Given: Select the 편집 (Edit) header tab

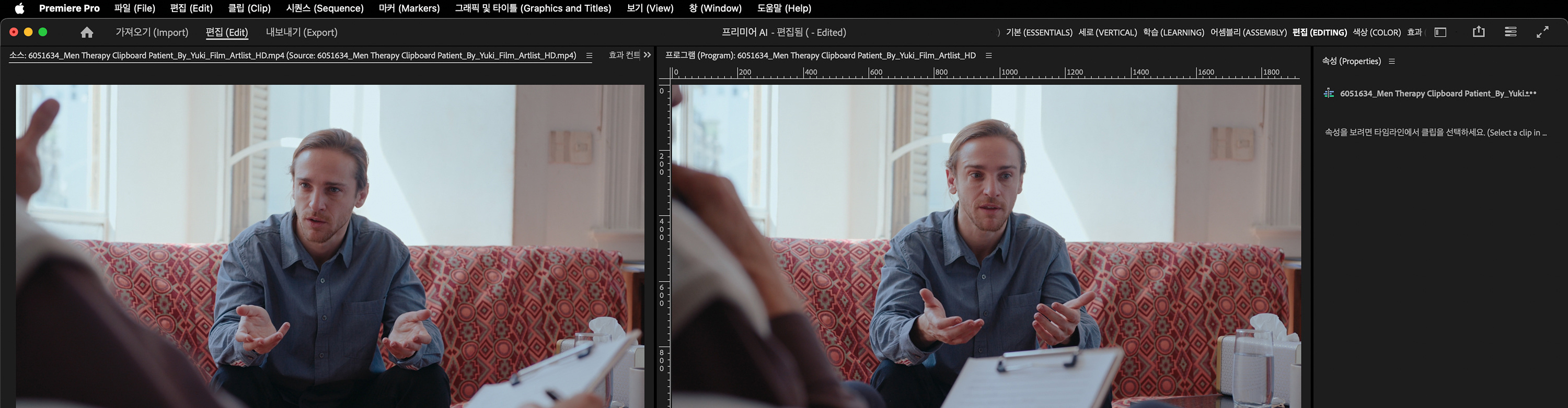Looking at the screenshot, I should (x=227, y=32).
